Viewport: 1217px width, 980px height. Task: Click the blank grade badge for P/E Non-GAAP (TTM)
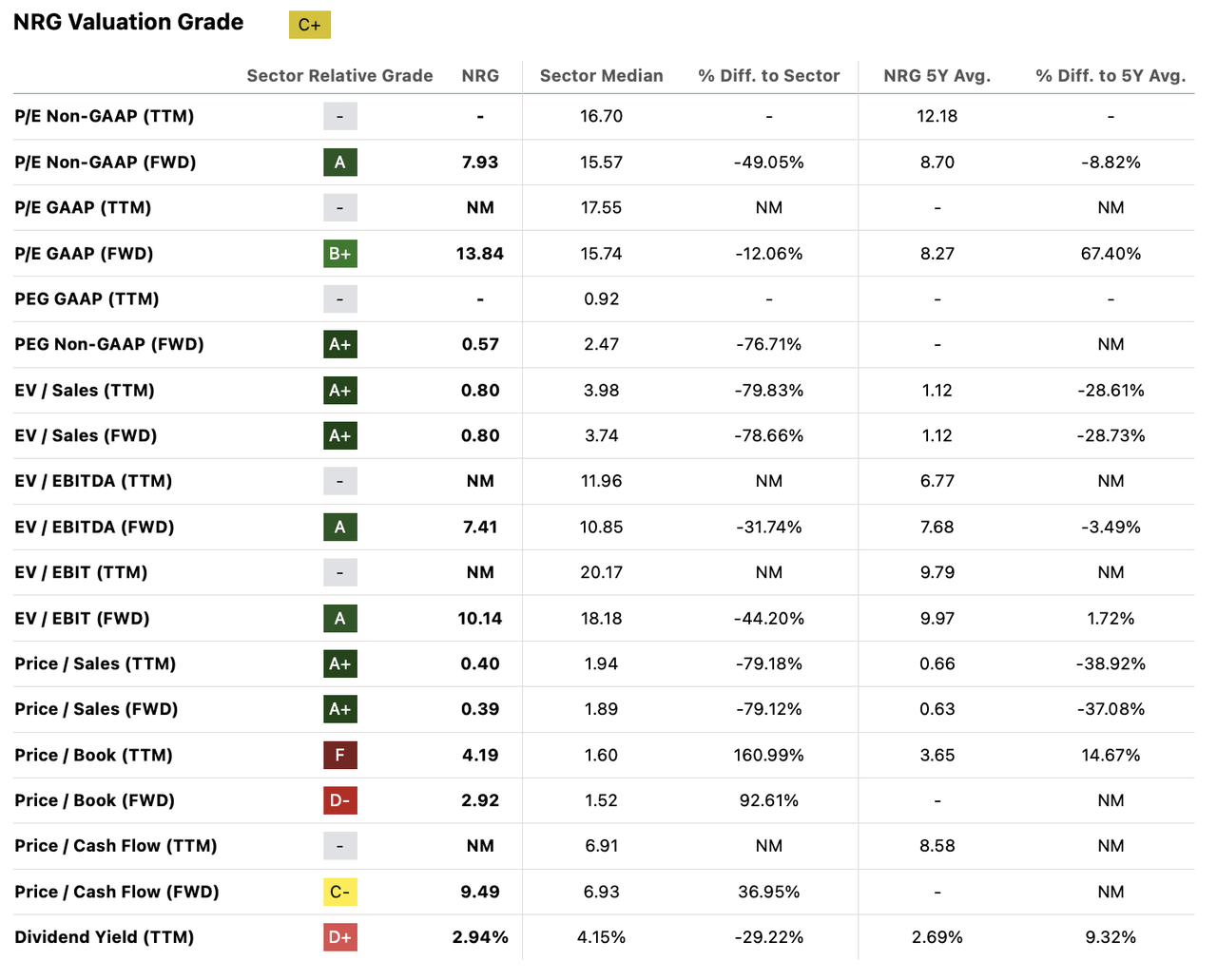click(340, 117)
